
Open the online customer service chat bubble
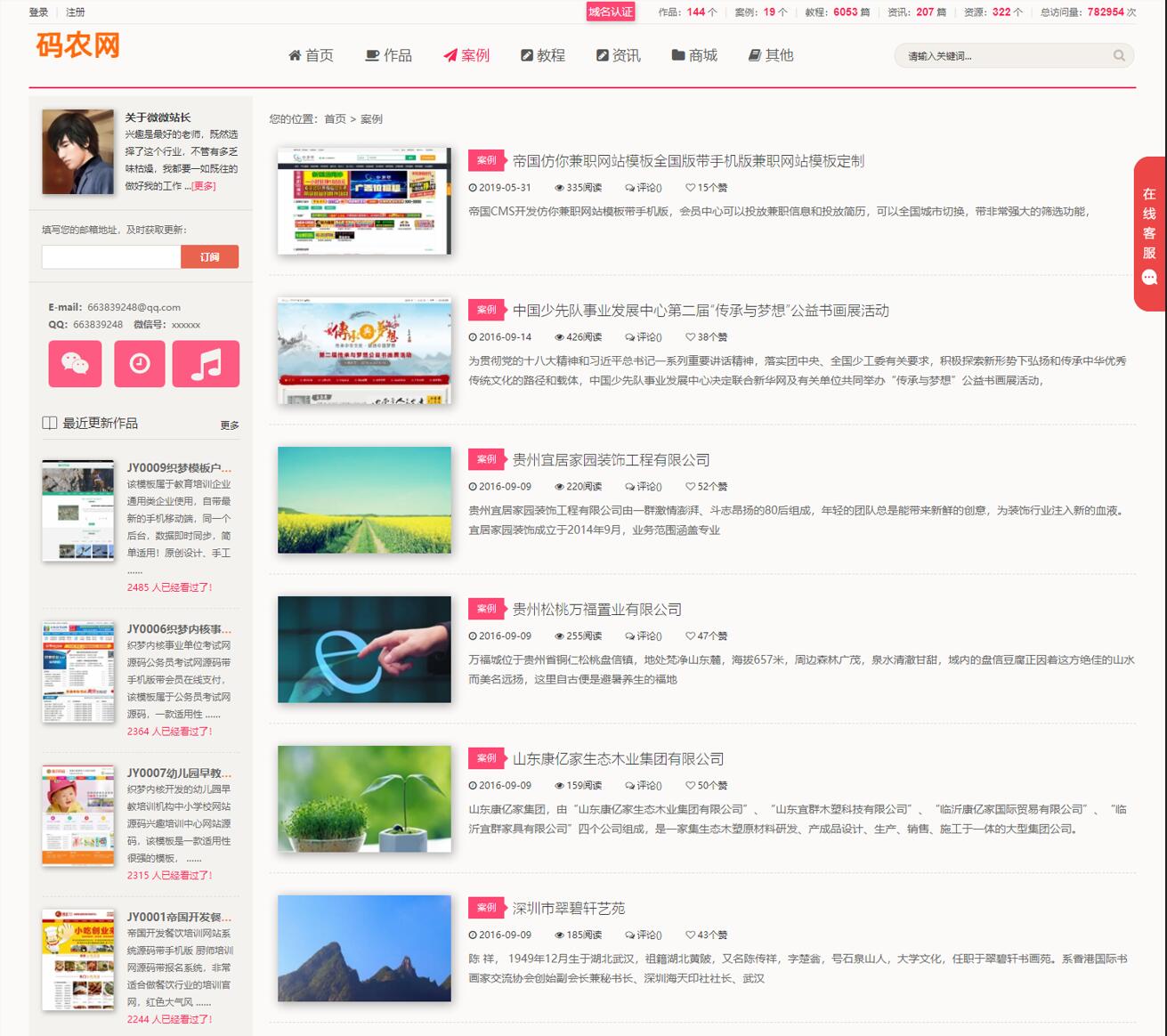pos(1149,278)
